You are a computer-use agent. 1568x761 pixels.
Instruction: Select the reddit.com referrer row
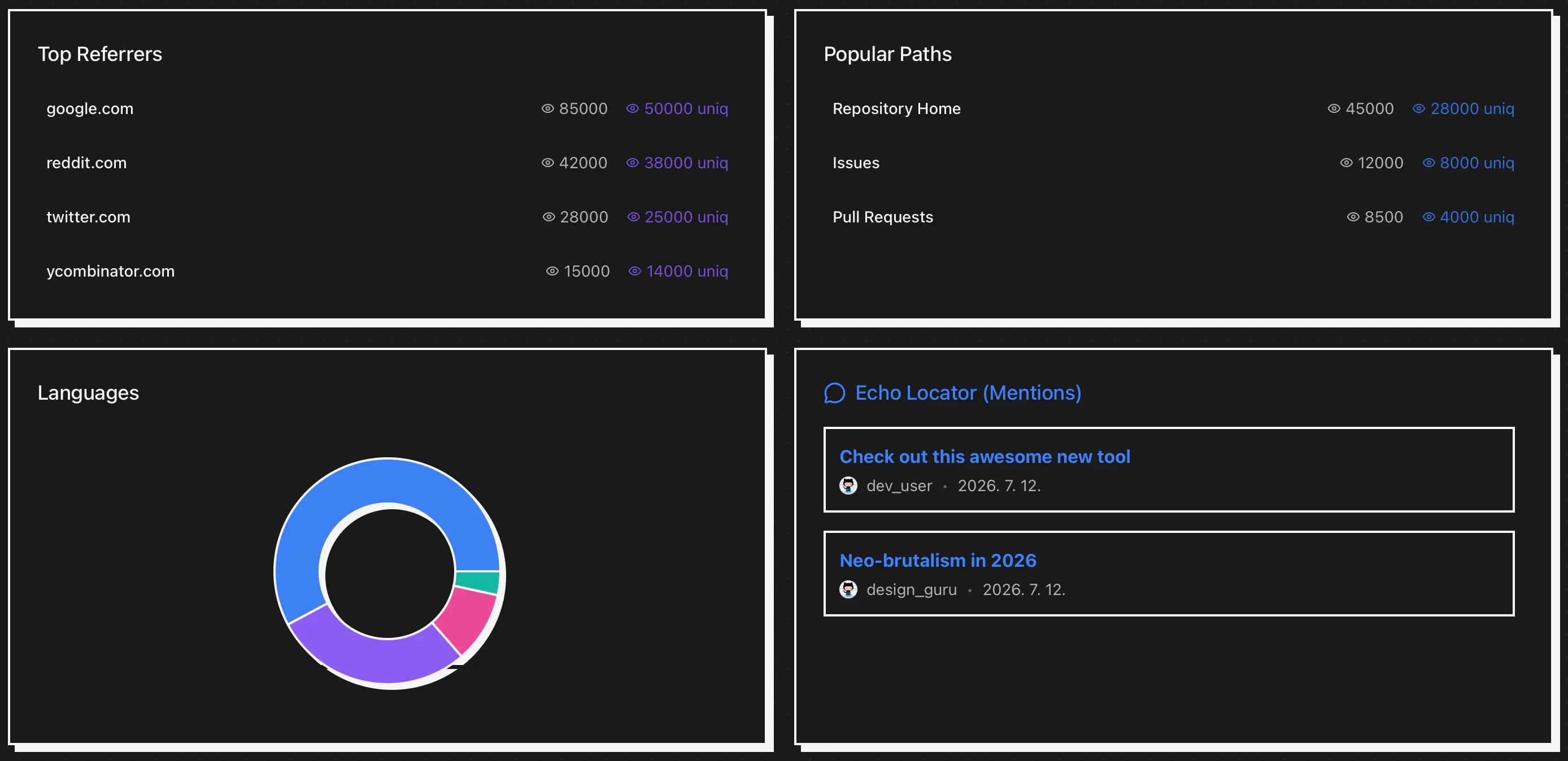[x=387, y=163]
